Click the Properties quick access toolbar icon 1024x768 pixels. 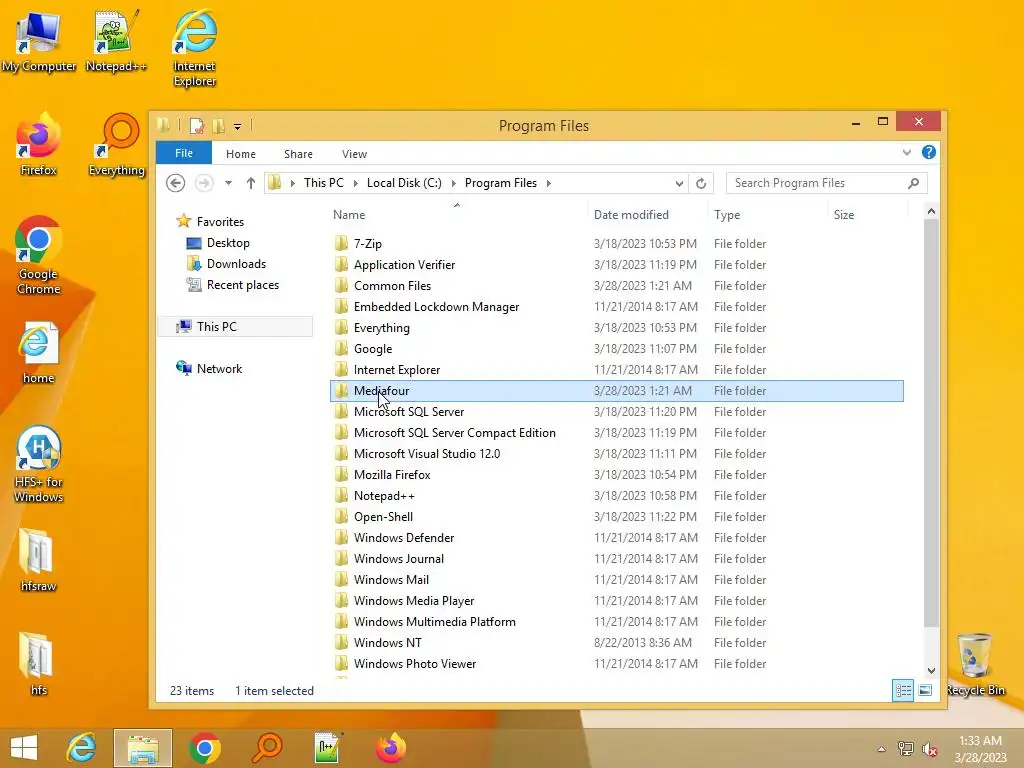click(197, 125)
